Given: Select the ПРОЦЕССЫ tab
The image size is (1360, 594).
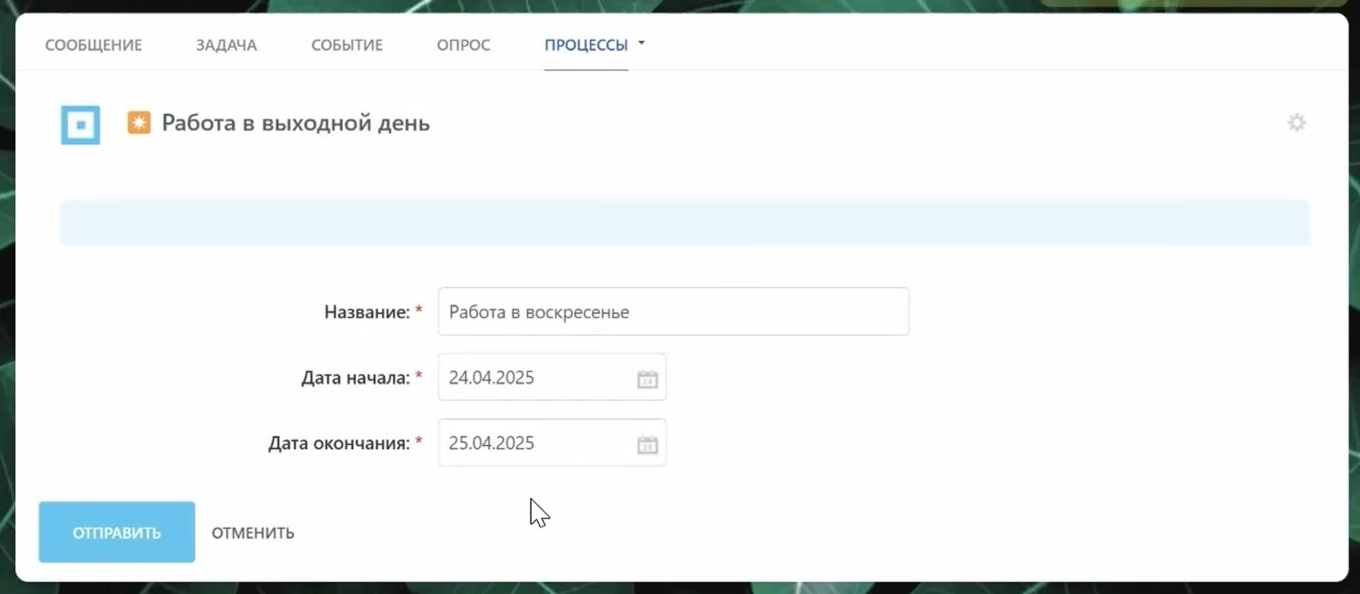Looking at the screenshot, I should point(586,44).
